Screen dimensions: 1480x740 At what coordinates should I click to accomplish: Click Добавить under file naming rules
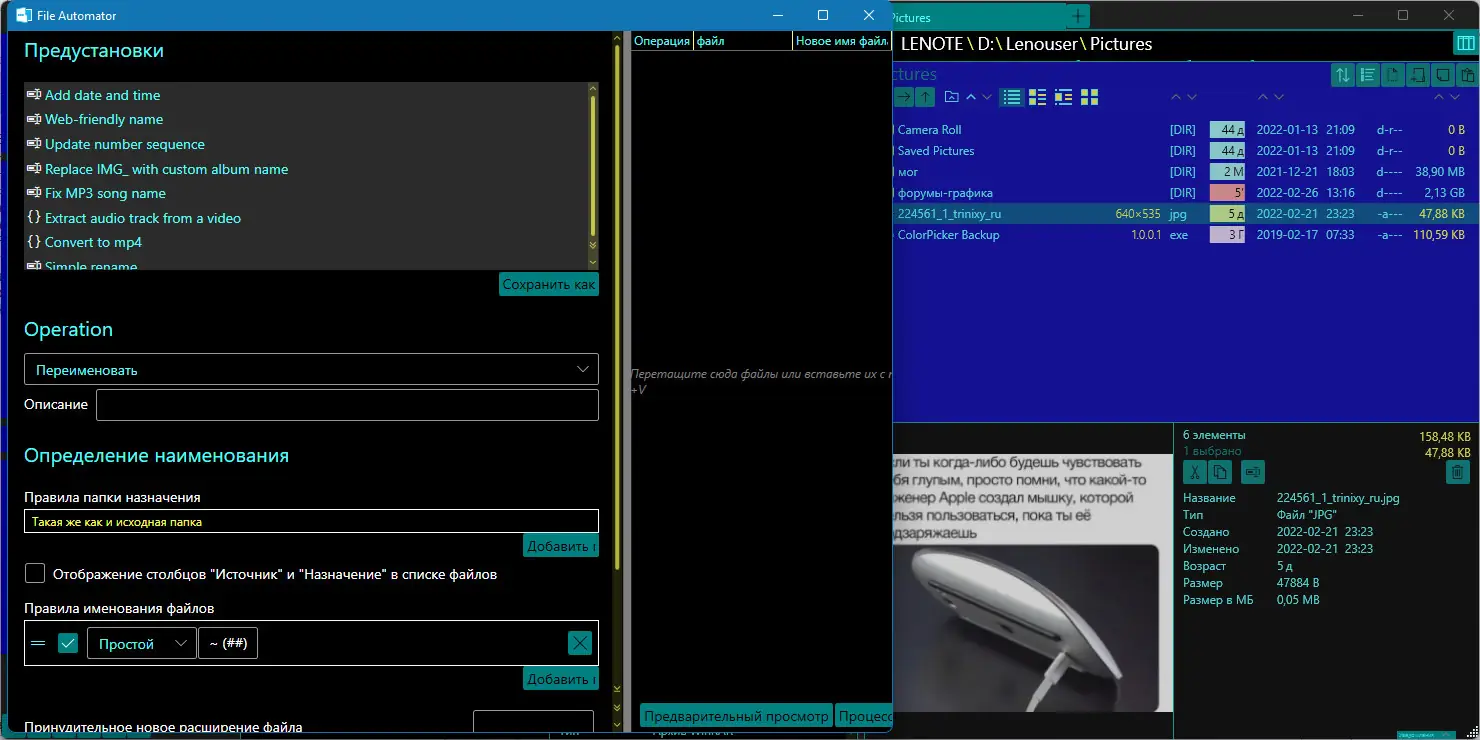coord(561,679)
